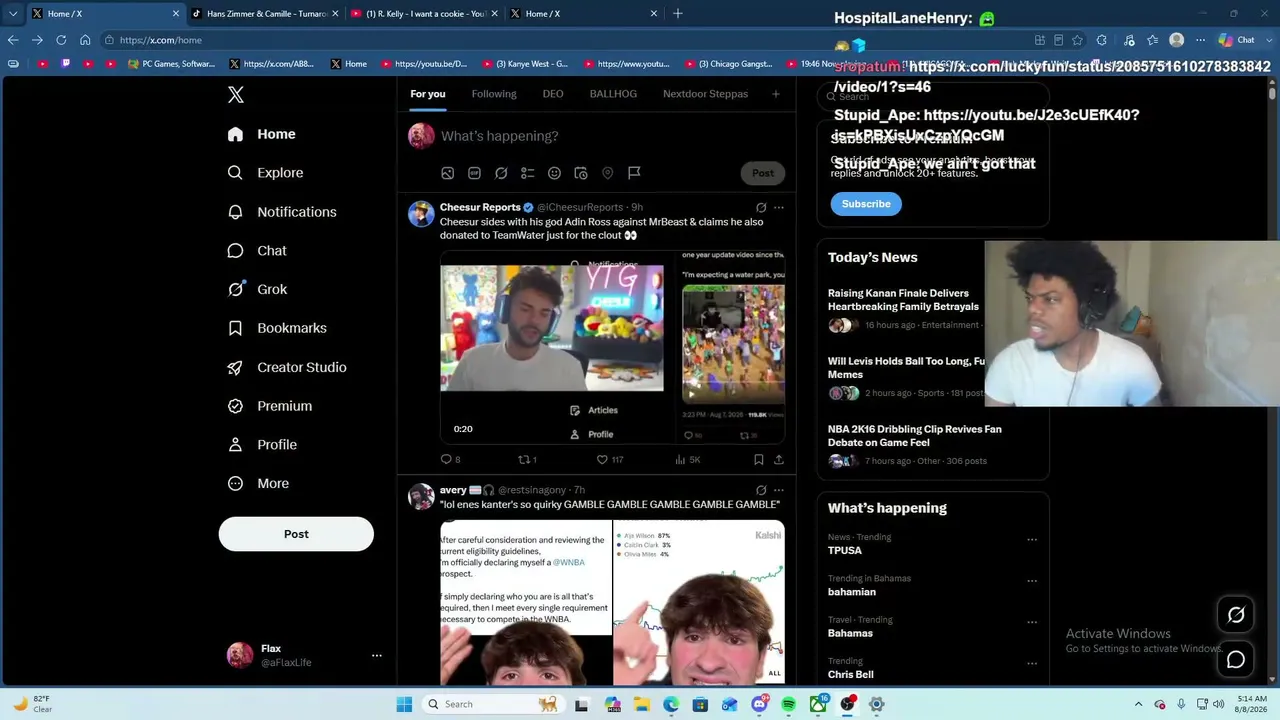The height and width of the screenshot is (720, 1280).
Task: Click the large Post button in sidebar
Action: pyautogui.click(x=296, y=534)
